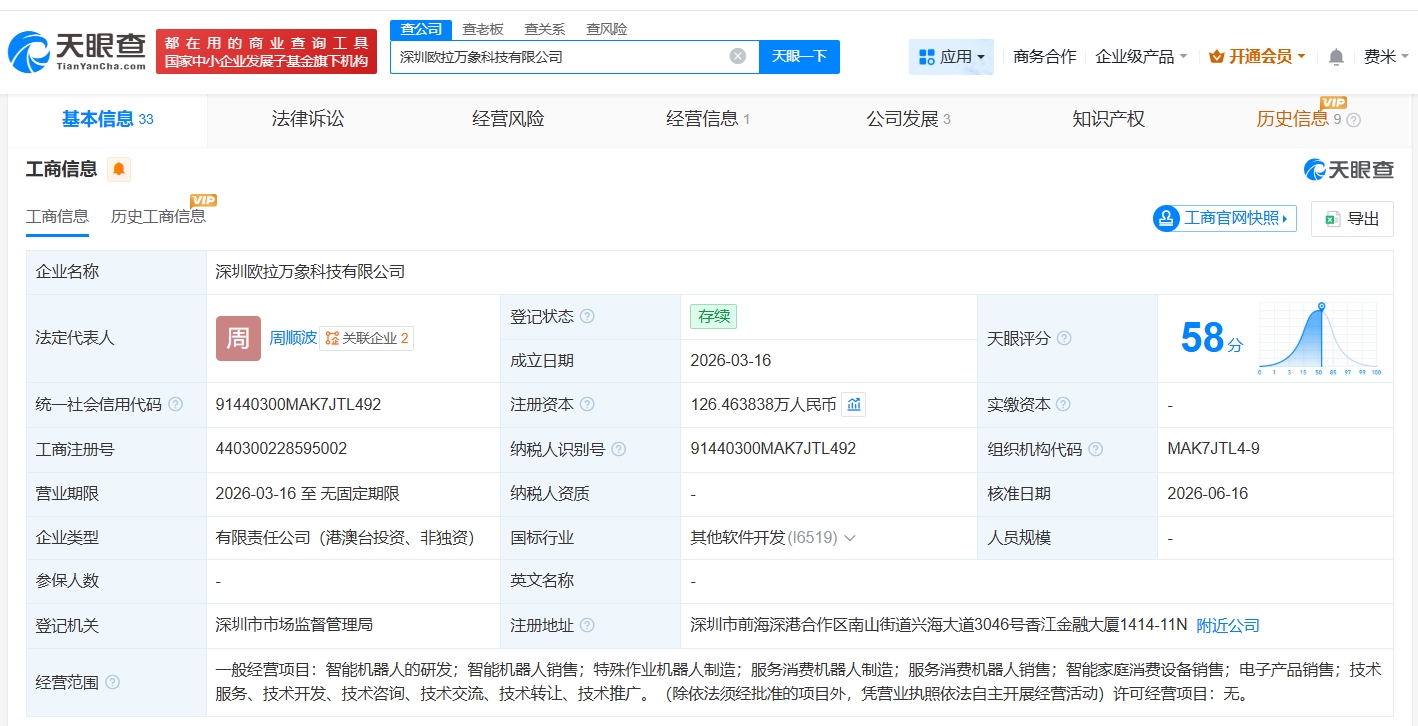Select the 查公司 search tab
1418x726 pixels.
point(421,29)
